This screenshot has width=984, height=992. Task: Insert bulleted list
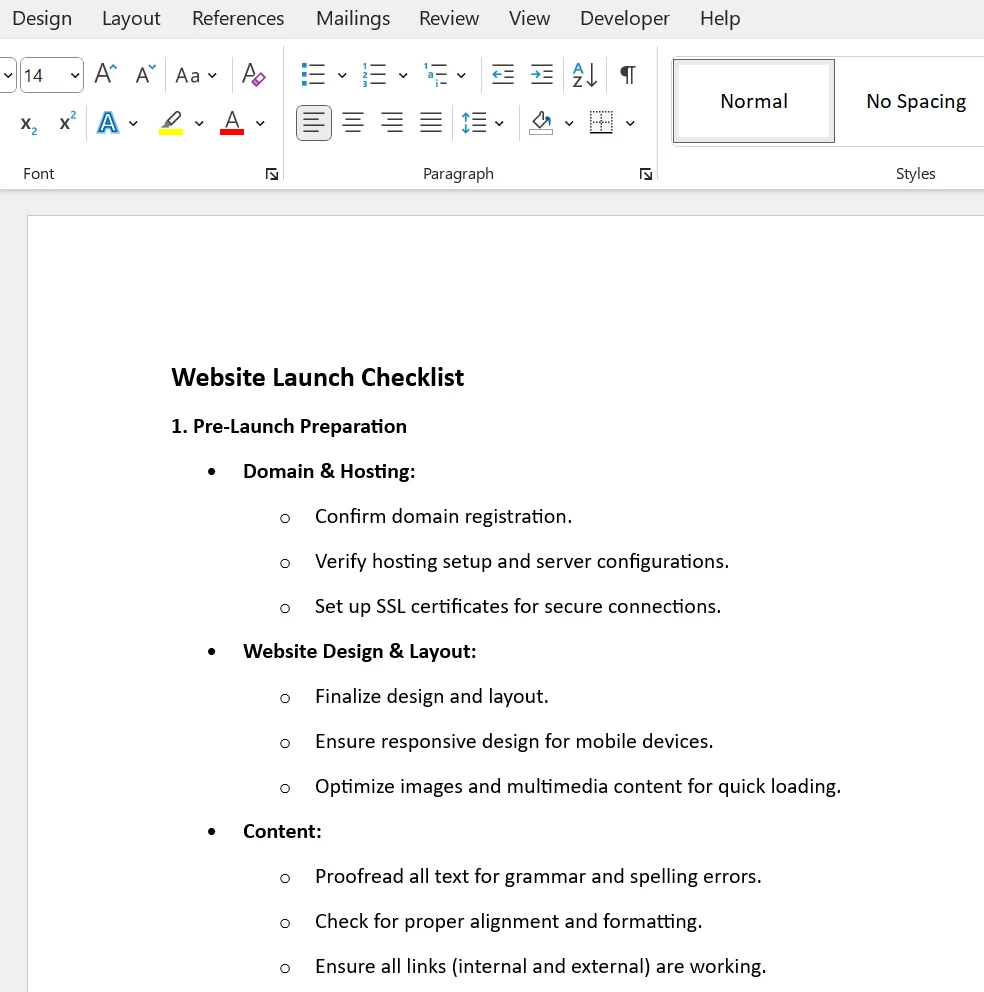point(313,75)
